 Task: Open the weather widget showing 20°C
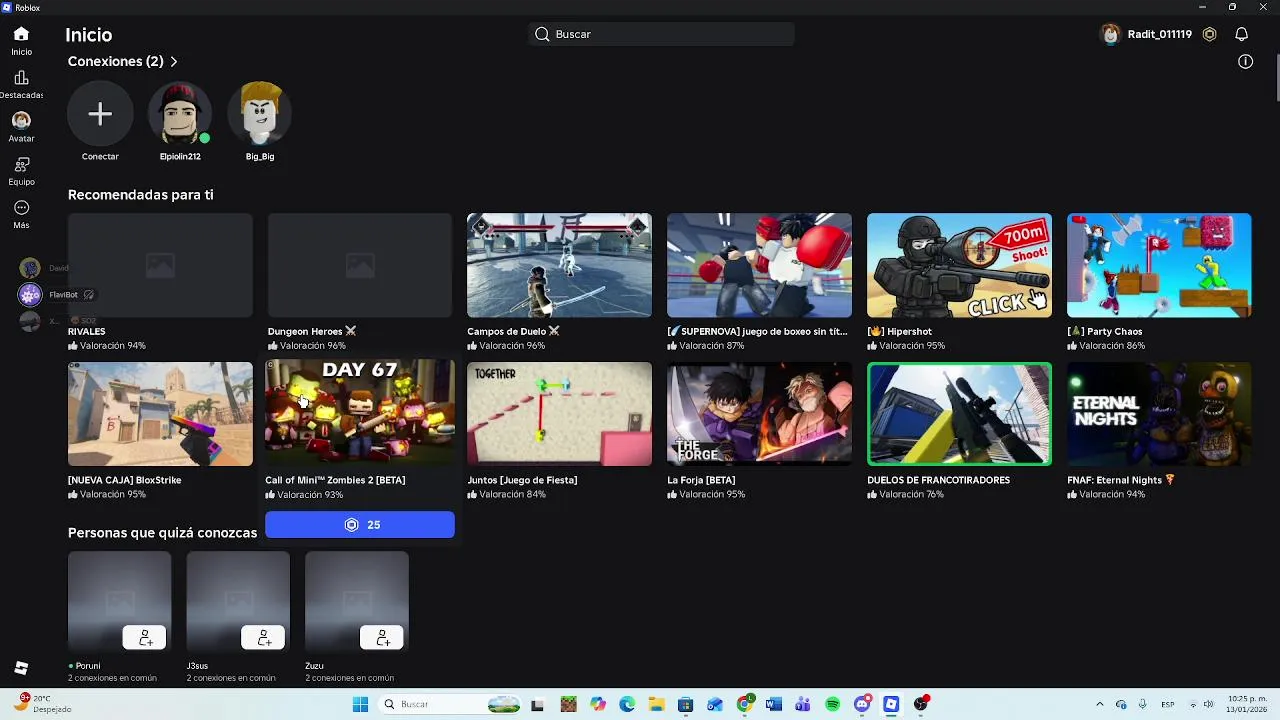pyautogui.click(x=42, y=704)
